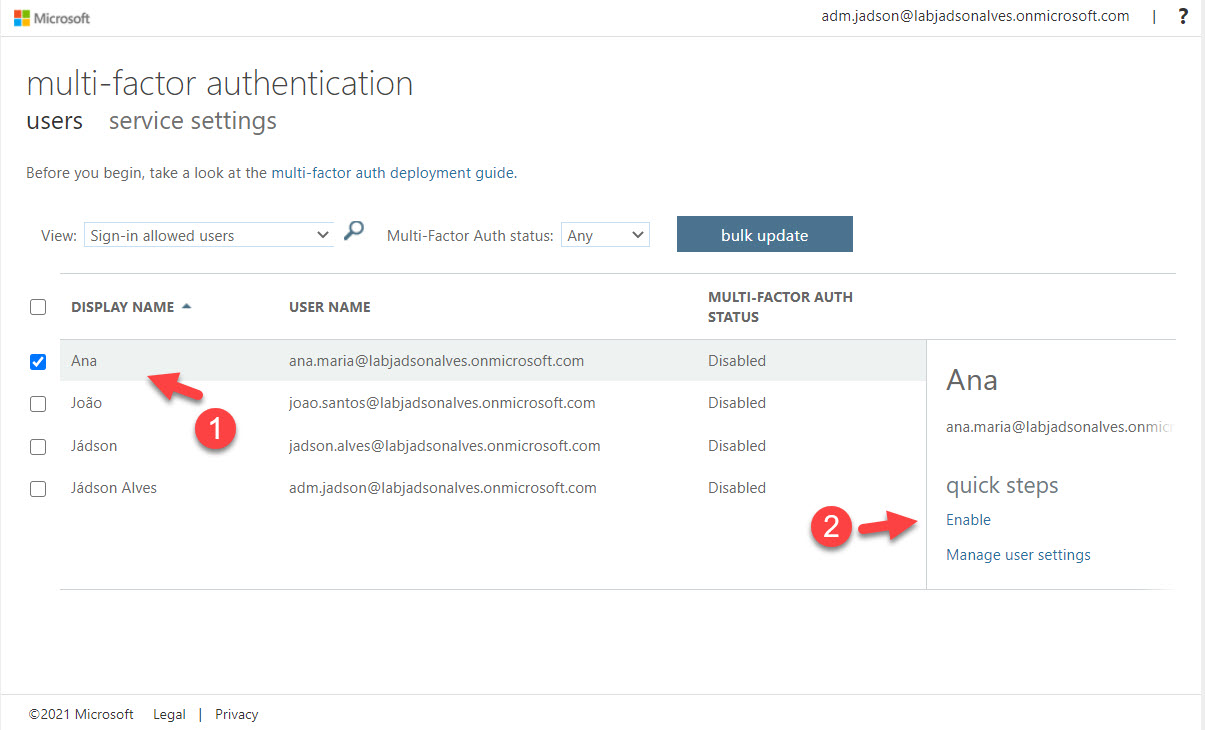Expand the Multi-Factor Auth status dropdown
The height and width of the screenshot is (730, 1205).
(x=605, y=236)
